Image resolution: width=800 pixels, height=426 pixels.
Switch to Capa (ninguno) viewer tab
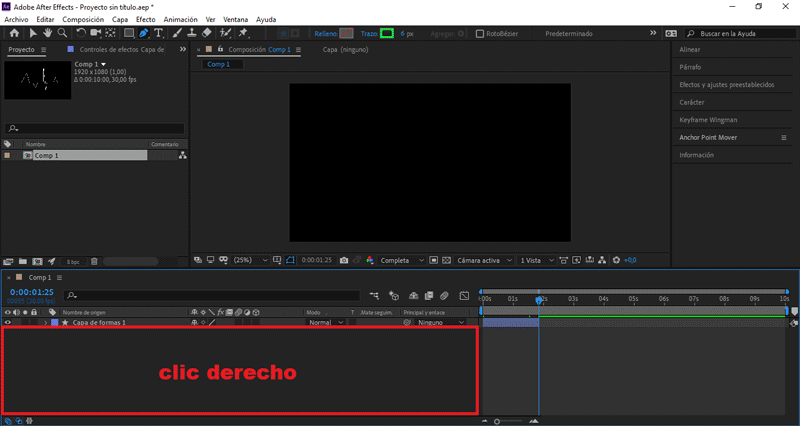[345, 49]
